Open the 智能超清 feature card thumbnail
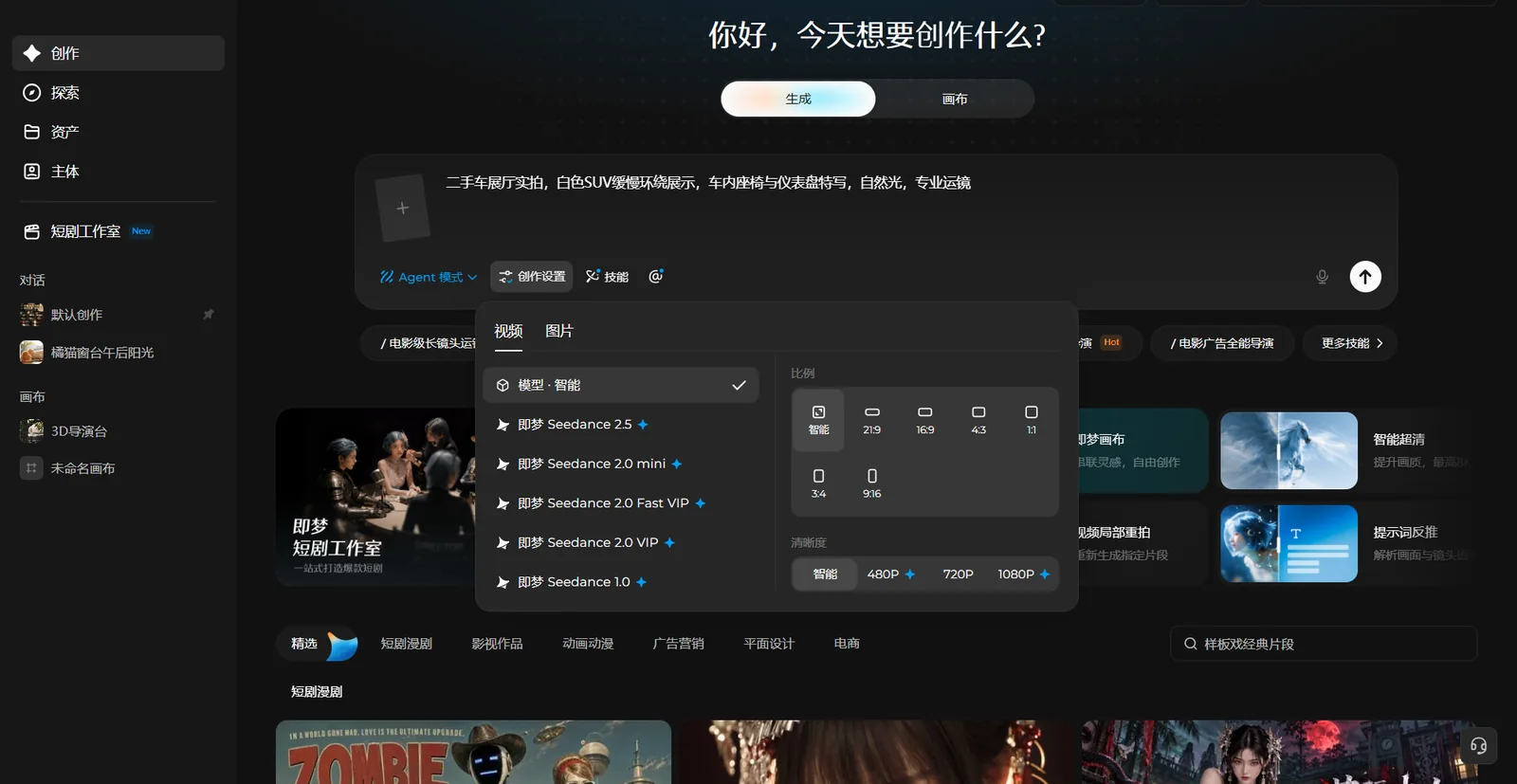Image resolution: width=1517 pixels, height=784 pixels. [x=1289, y=450]
